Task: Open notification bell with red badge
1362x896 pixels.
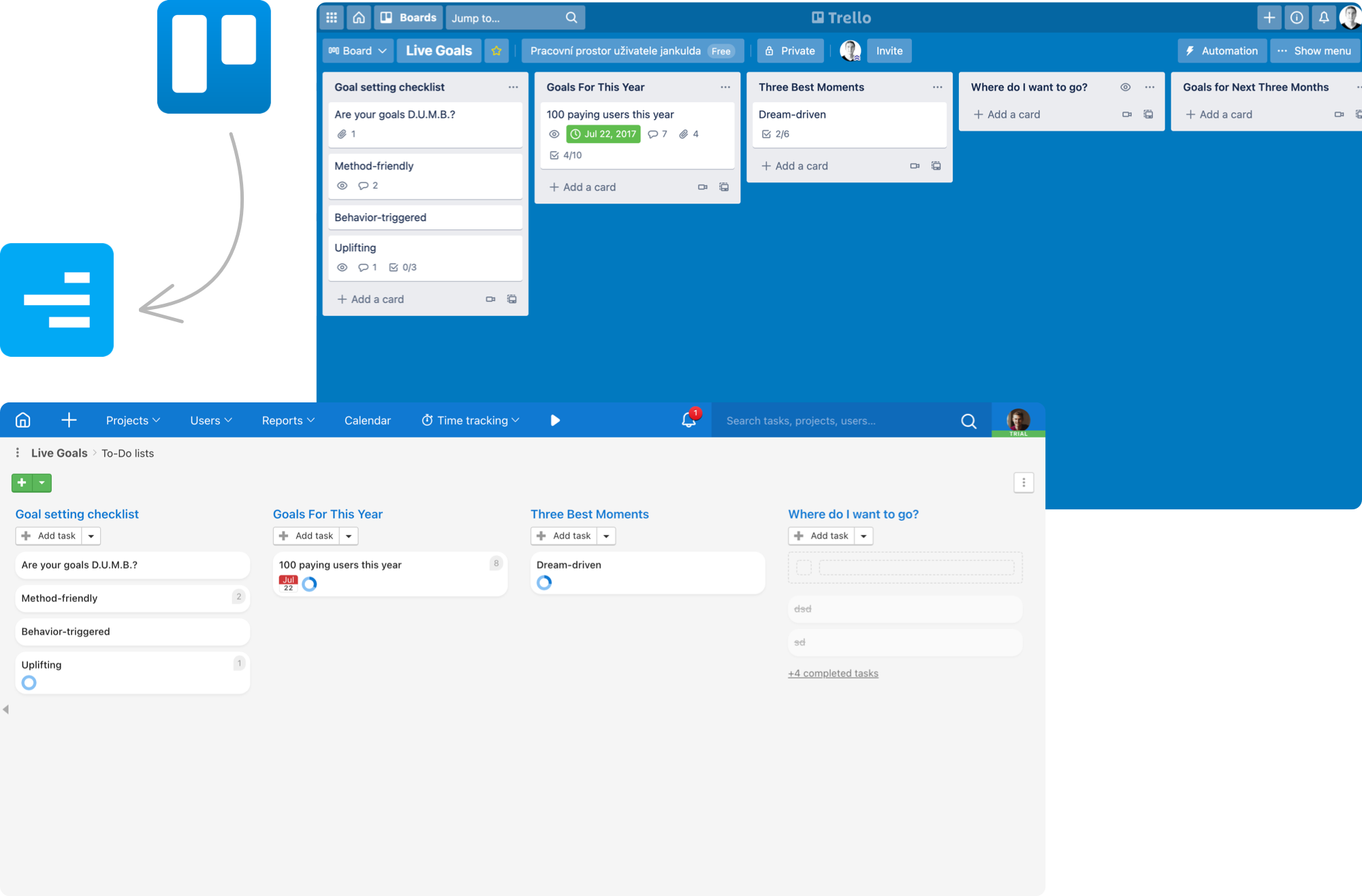Action: tap(689, 419)
